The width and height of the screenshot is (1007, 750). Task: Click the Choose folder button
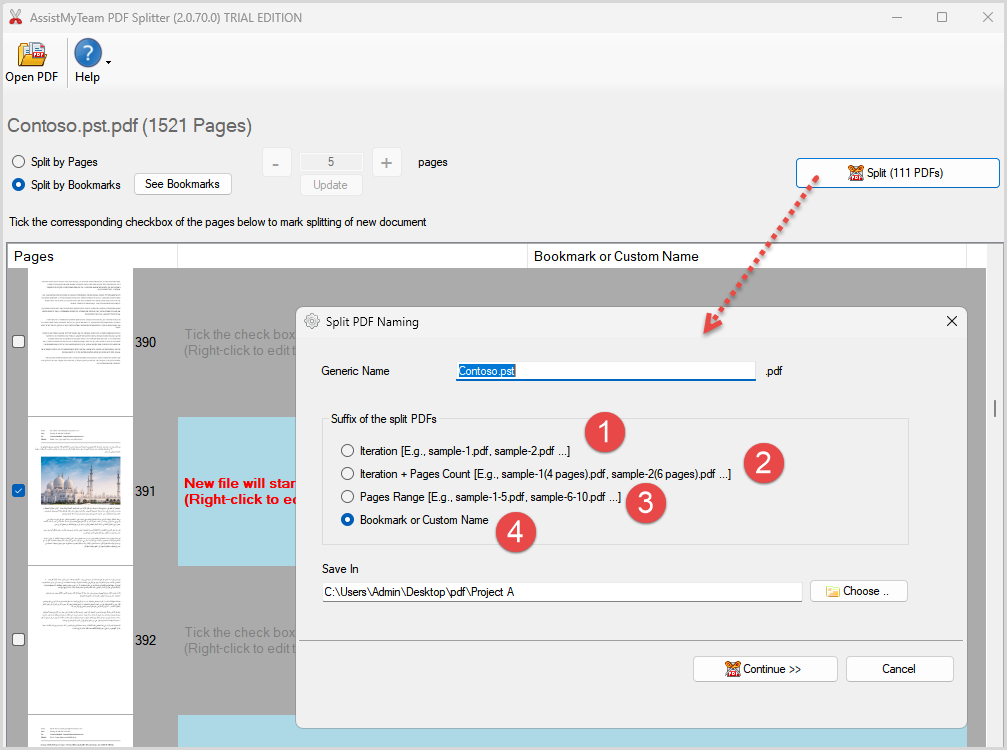pyautogui.click(x=858, y=591)
